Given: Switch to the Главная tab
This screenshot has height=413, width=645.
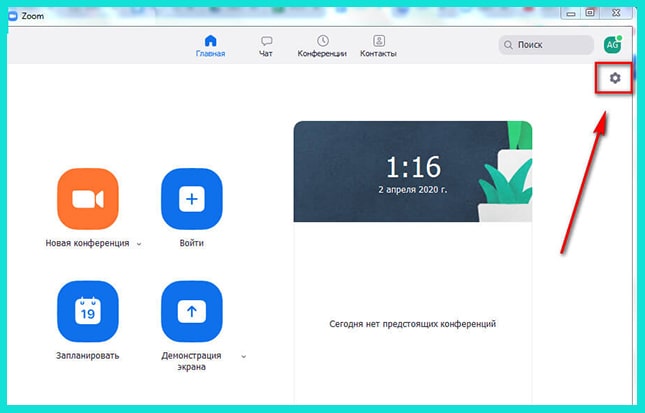Looking at the screenshot, I should 210,46.
